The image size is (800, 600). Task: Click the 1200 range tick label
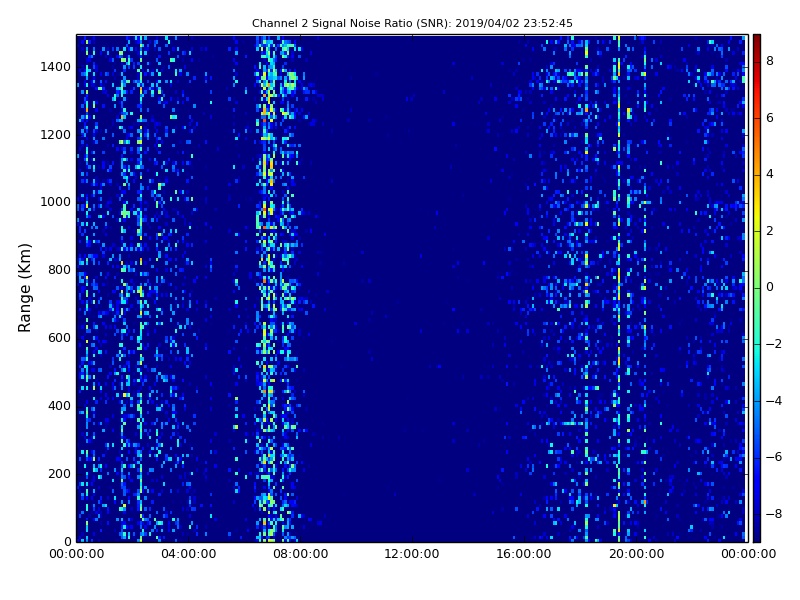(x=56, y=135)
